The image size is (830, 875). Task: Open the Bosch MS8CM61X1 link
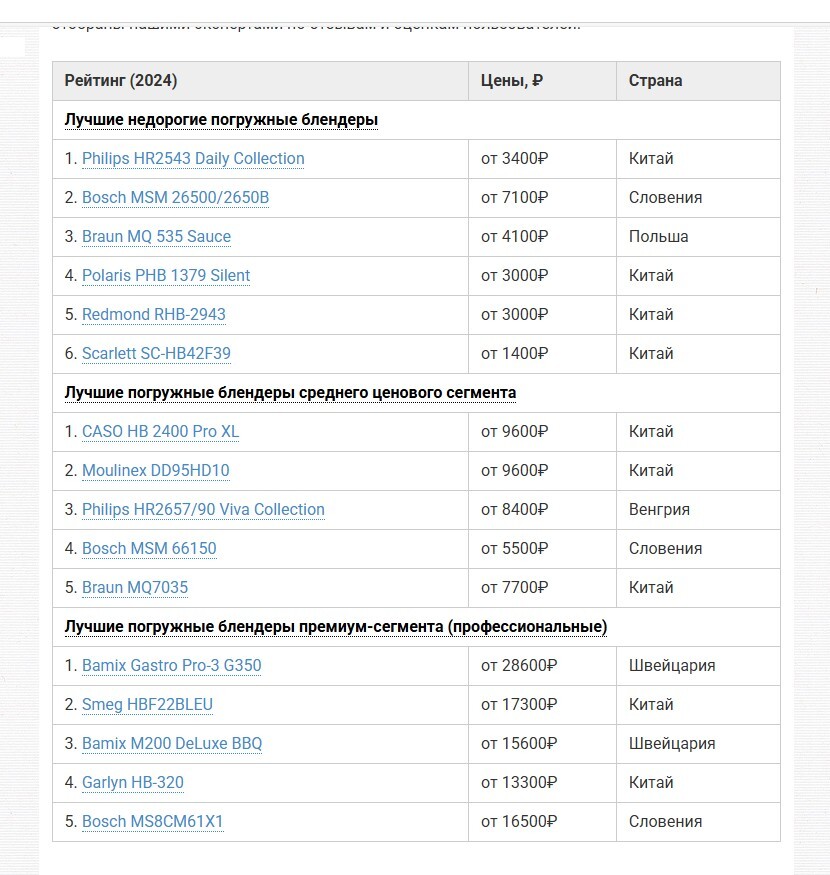(x=153, y=821)
